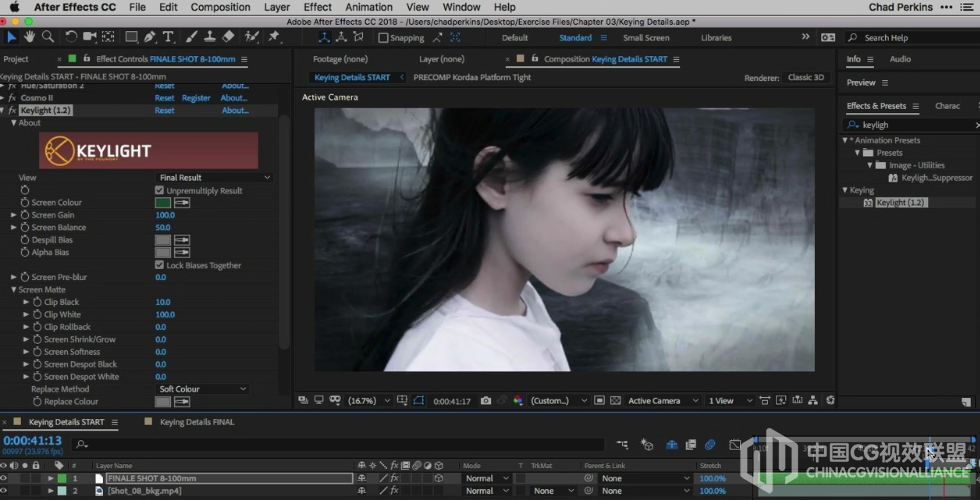The width and height of the screenshot is (980, 500).
Task: Toggle the Transparency Grid icon
Action: pos(615,401)
